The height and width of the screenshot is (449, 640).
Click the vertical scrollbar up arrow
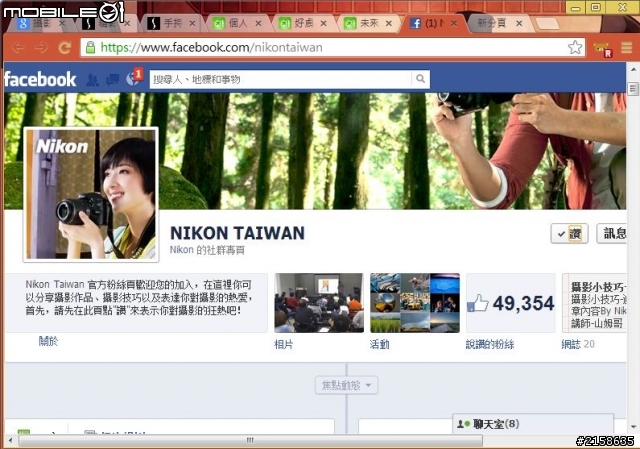[x=633, y=69]
